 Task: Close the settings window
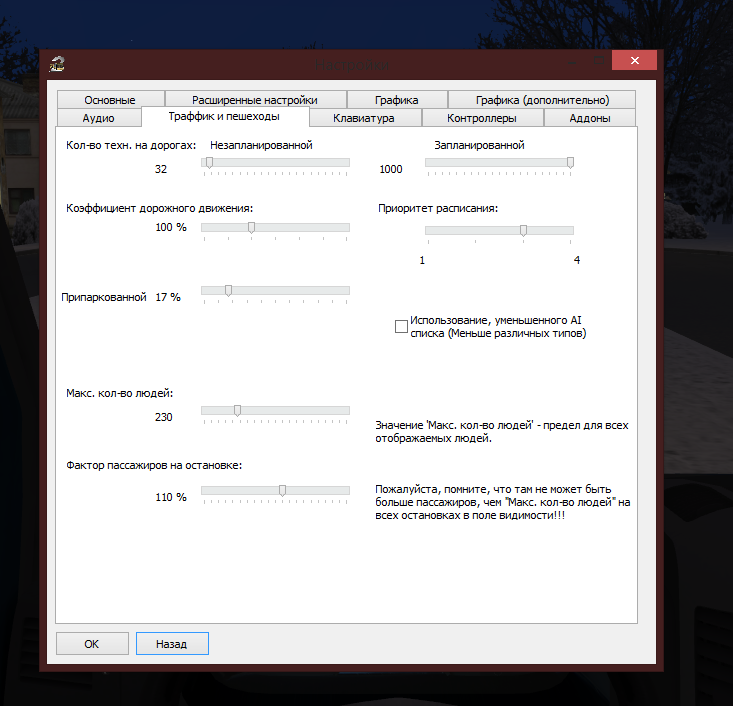(x=634, y=60)
